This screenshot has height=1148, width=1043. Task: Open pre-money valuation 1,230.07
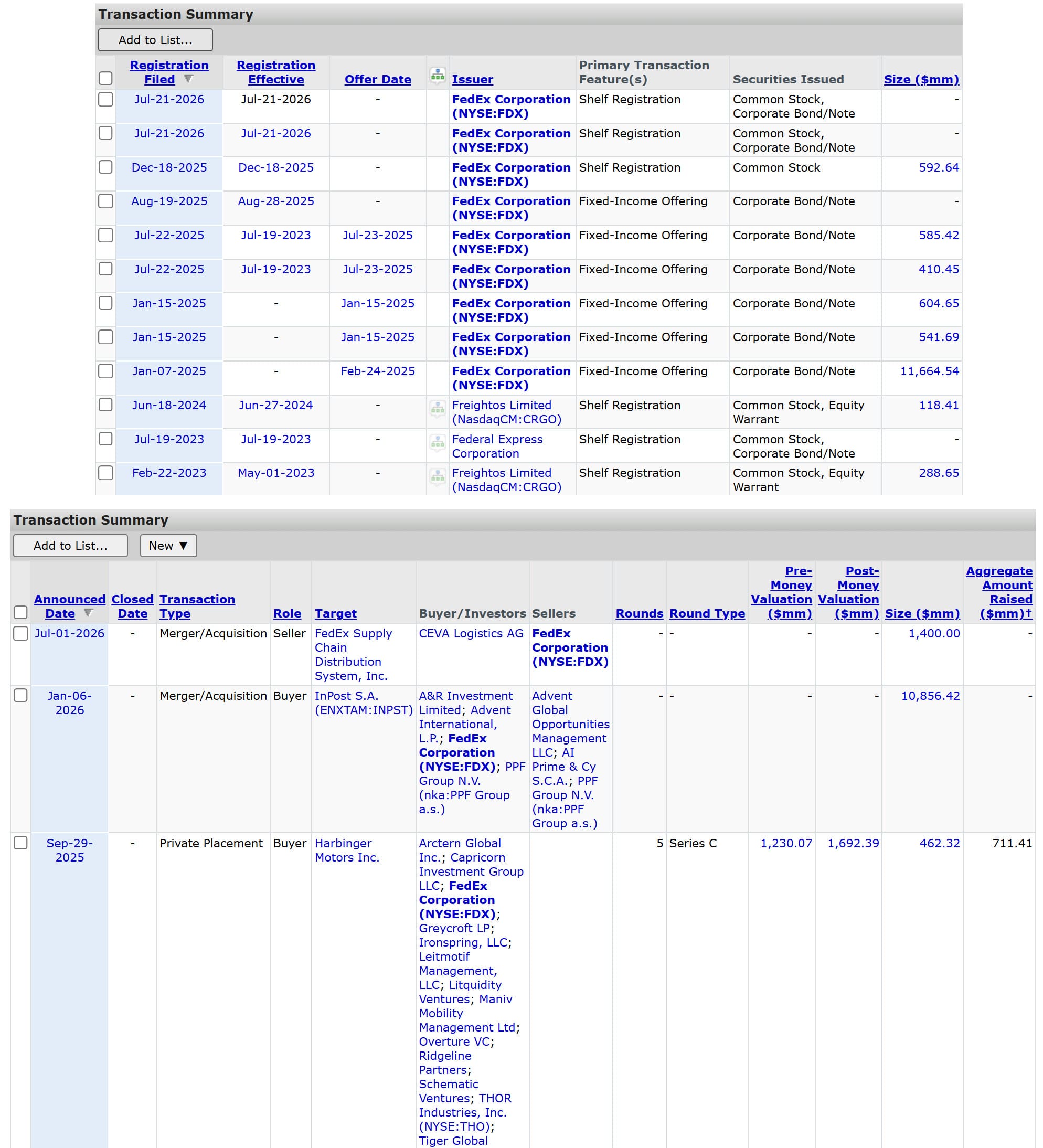pyautogui.click(x=786, y=843)
